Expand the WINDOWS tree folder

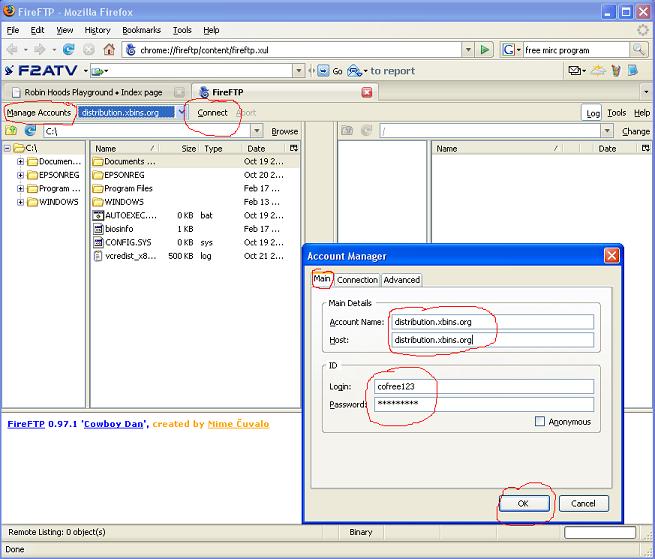20,202
